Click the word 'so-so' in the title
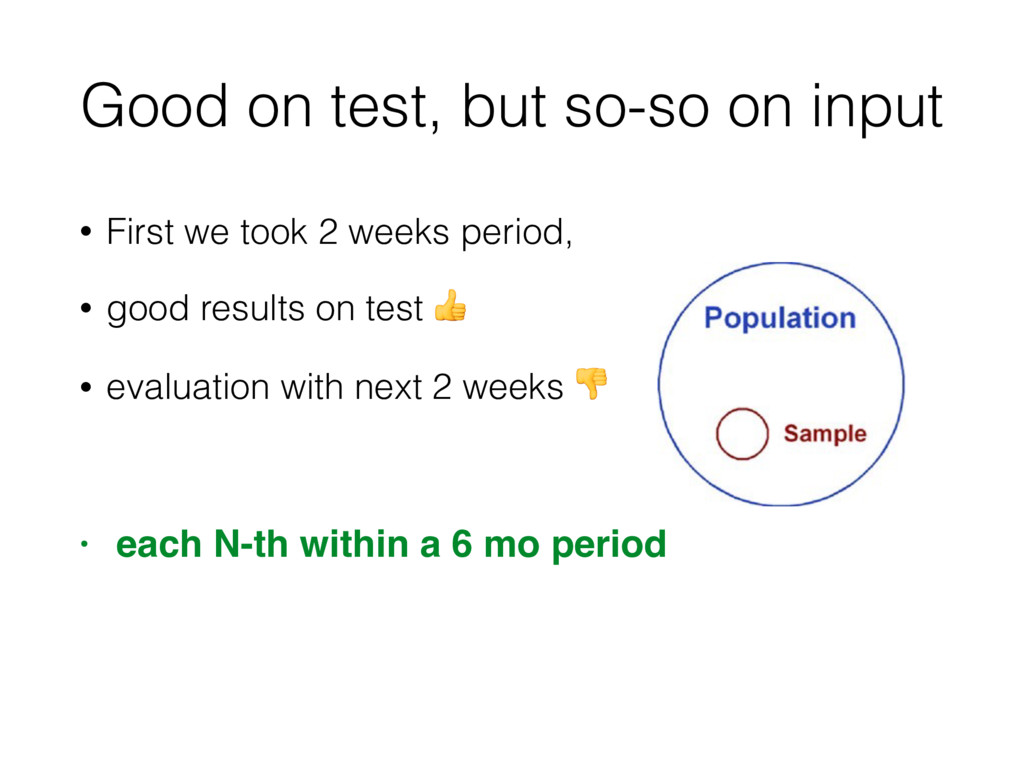 click(x=636, y=108)
